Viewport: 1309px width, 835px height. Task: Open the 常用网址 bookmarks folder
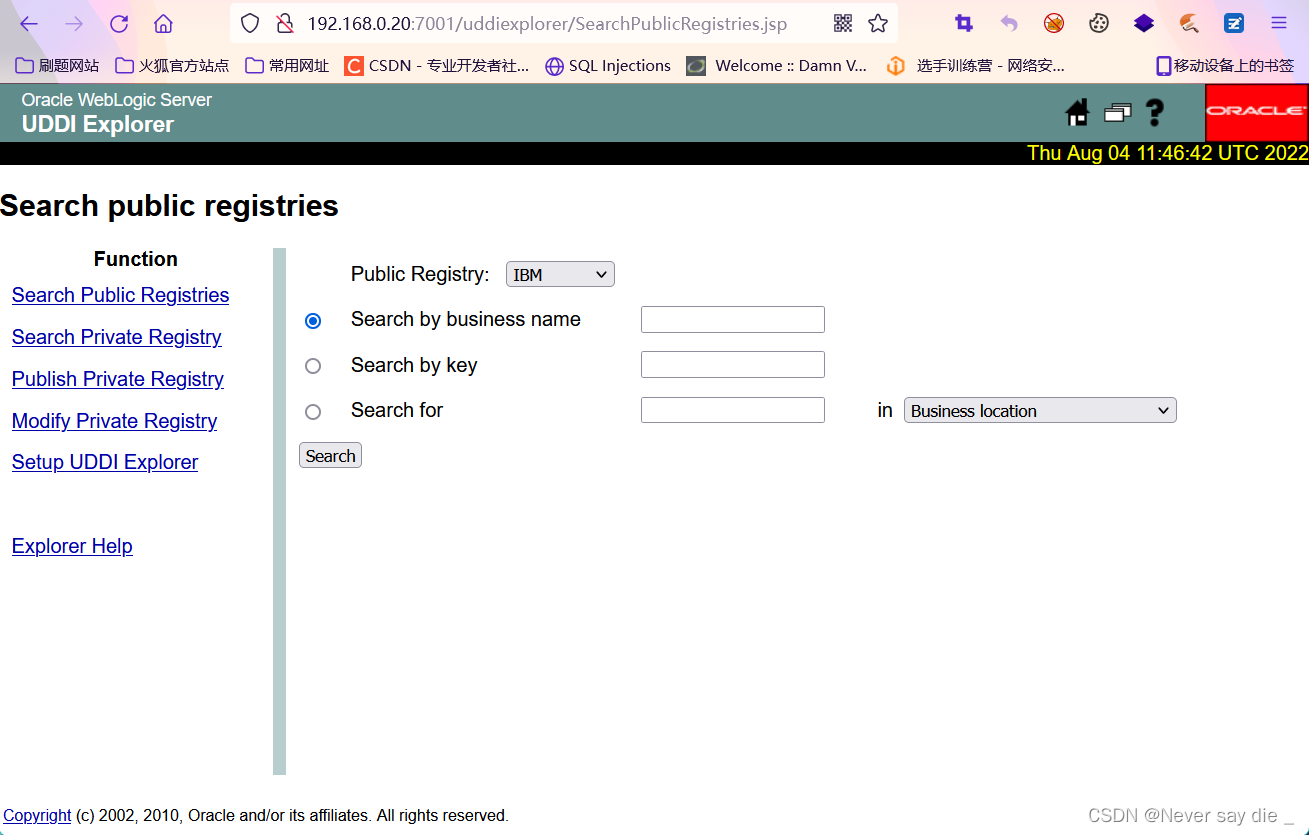(x=286, y=65)
